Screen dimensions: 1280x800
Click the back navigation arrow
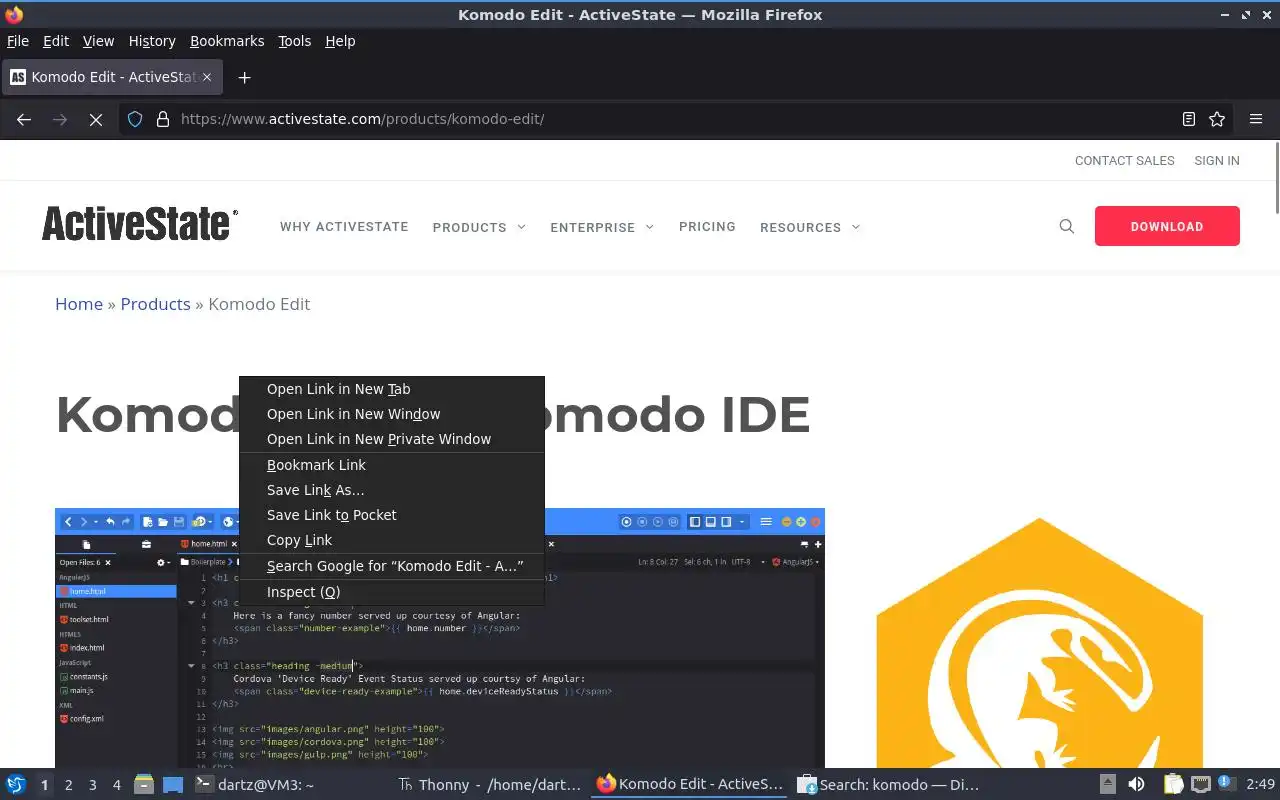coord(24,119)
